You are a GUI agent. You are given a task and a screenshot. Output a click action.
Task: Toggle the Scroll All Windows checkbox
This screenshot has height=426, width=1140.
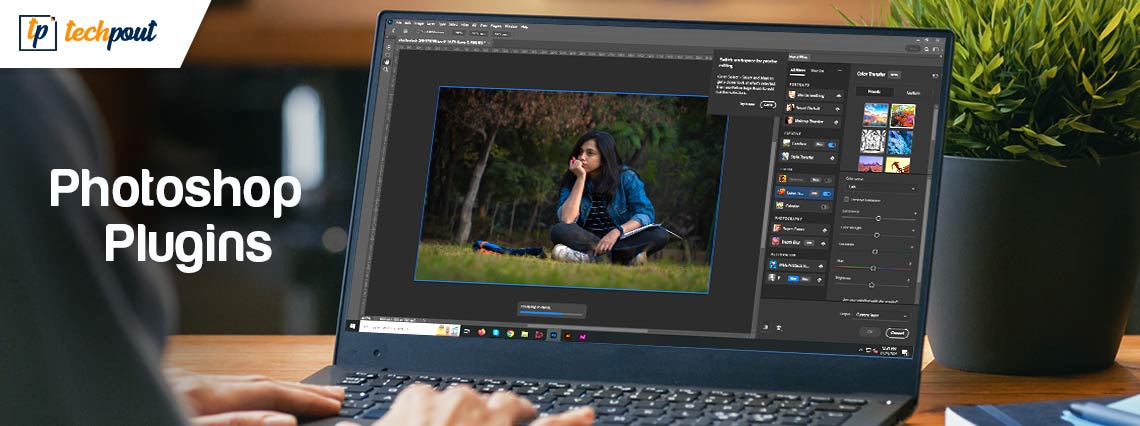(418, 31)
